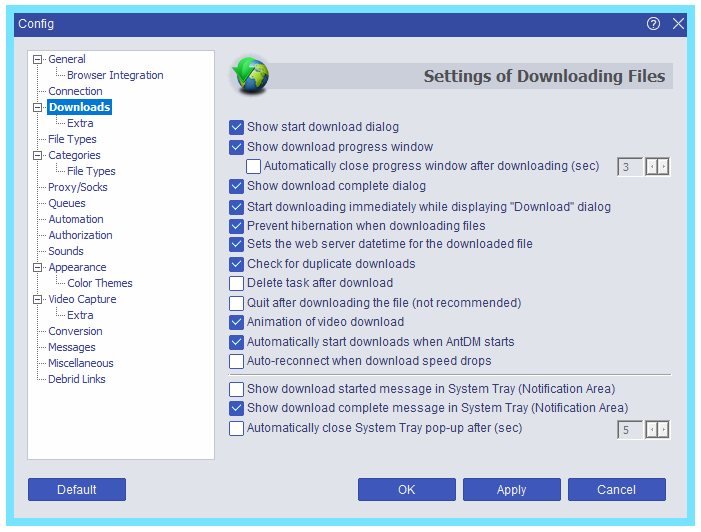Click the Apply button

click(x=511, y=490)
